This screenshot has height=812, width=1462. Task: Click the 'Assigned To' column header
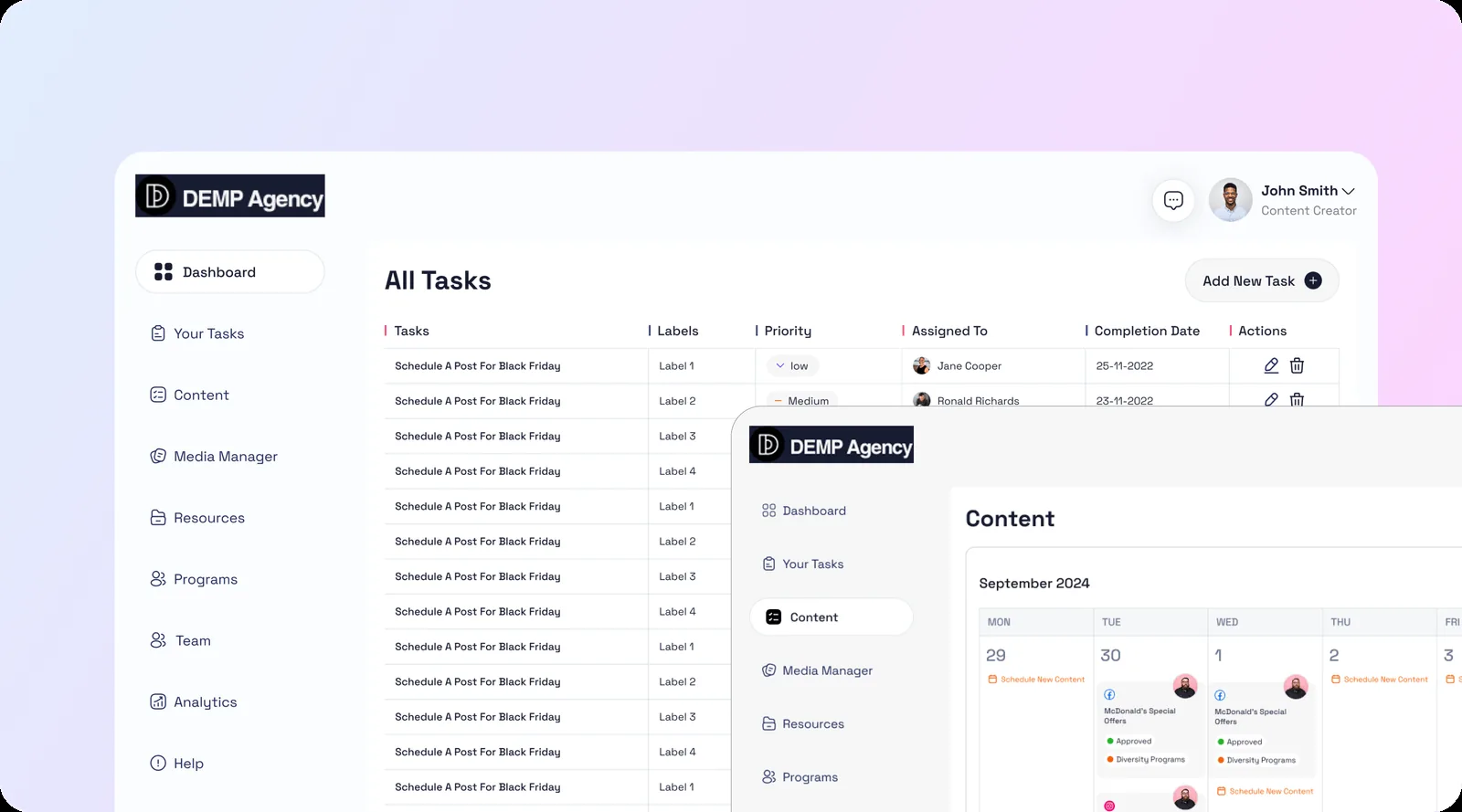point(949,331)
